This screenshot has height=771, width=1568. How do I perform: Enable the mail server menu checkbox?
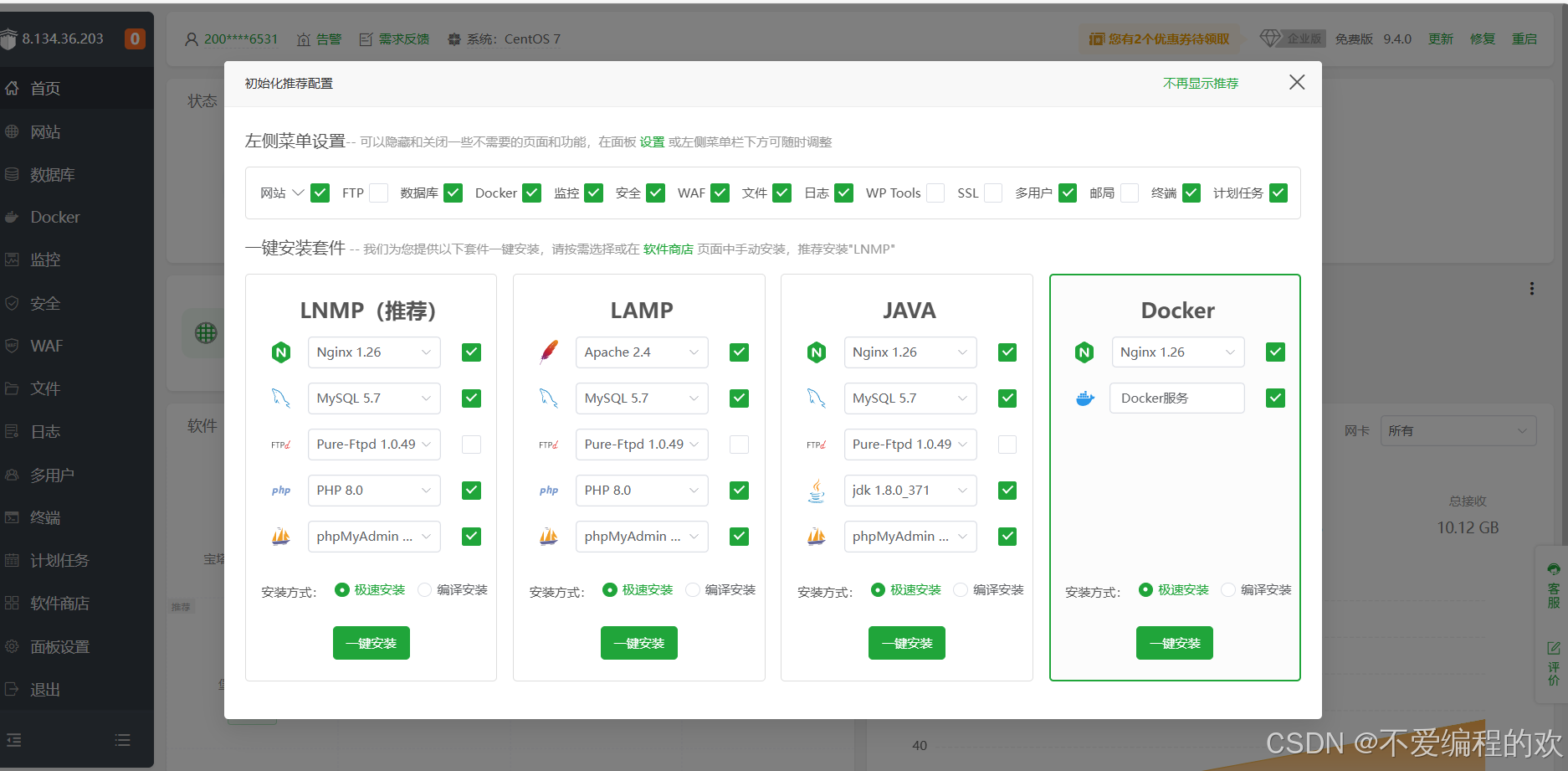click(1130, 193)
